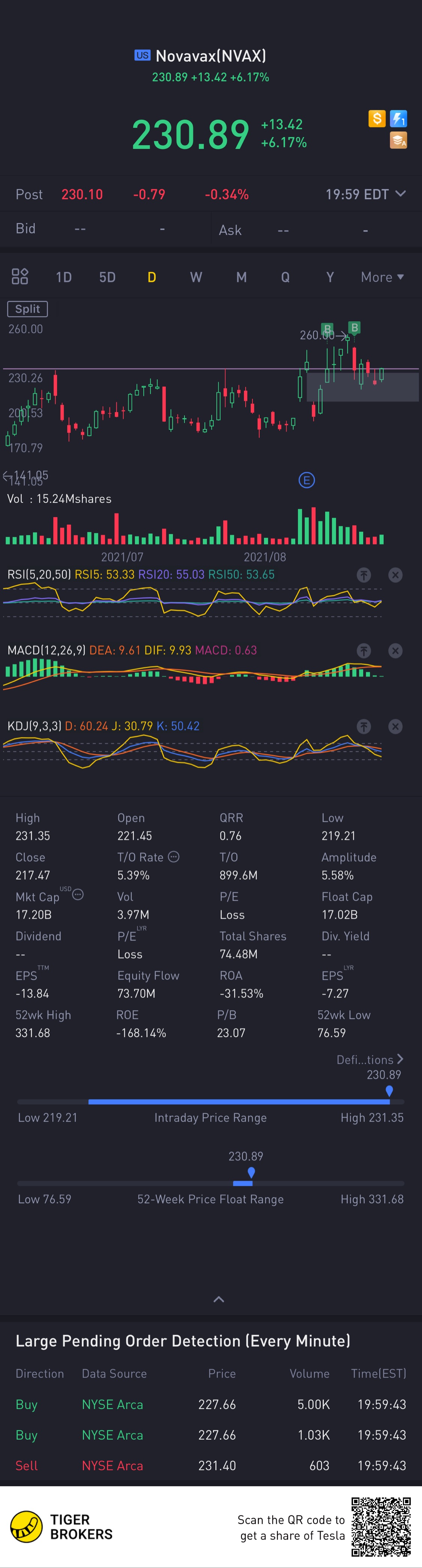
Task: Tap the currency icon beside Mkt Cap
Action: click(x=78, y=895)
